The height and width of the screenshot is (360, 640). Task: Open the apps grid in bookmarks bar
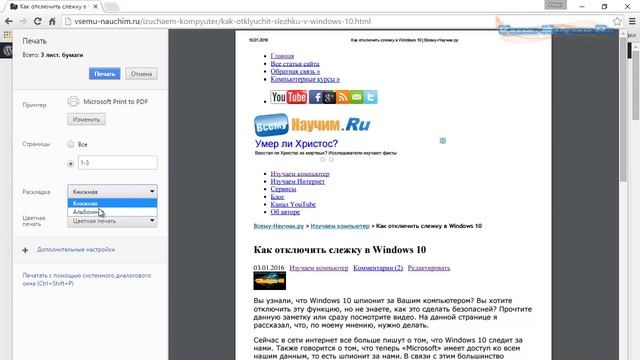[7, 35]
